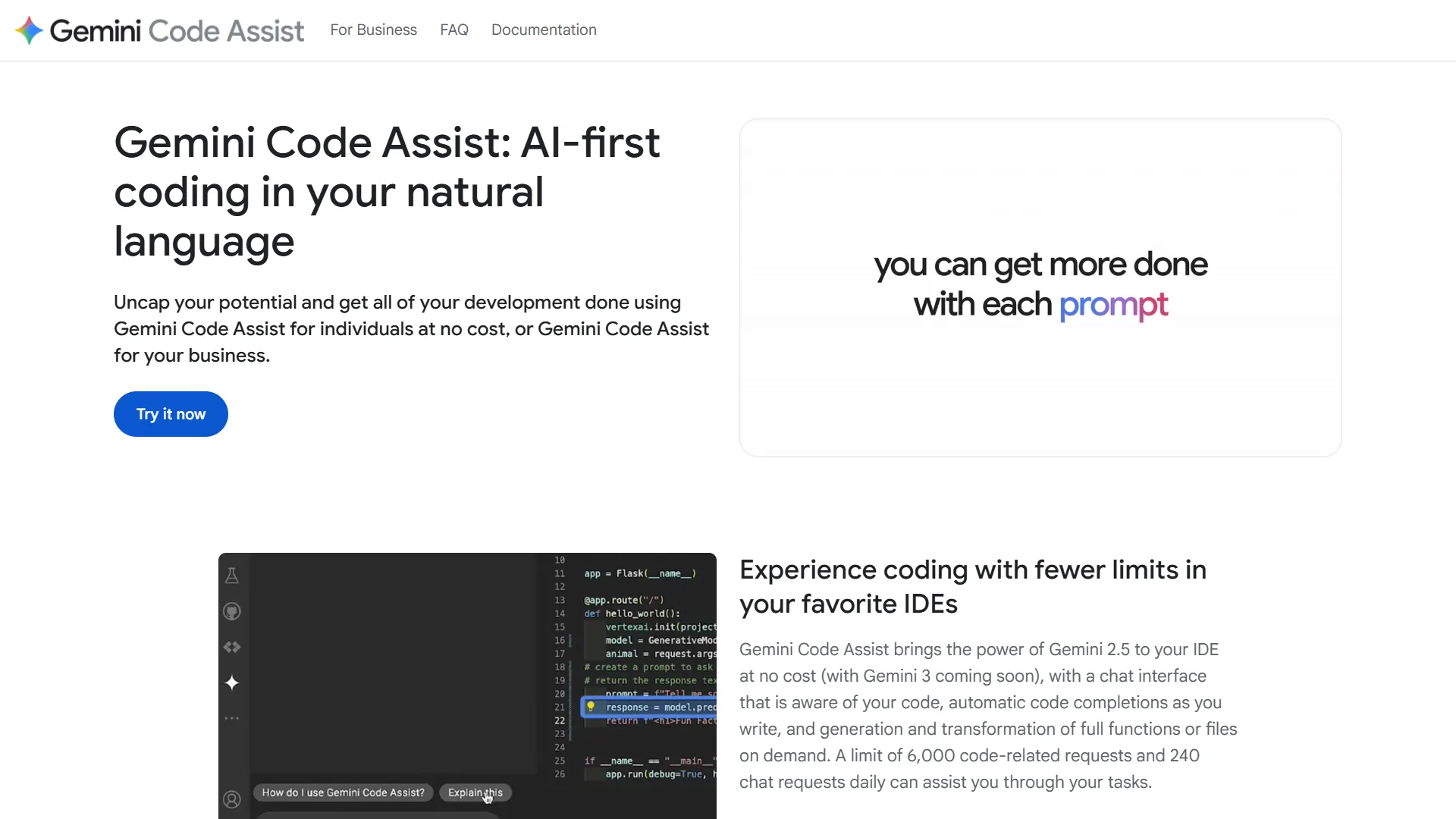Click the 'Explain this' suggestion chip
The image size is (1456, 819).
[475, 792]
